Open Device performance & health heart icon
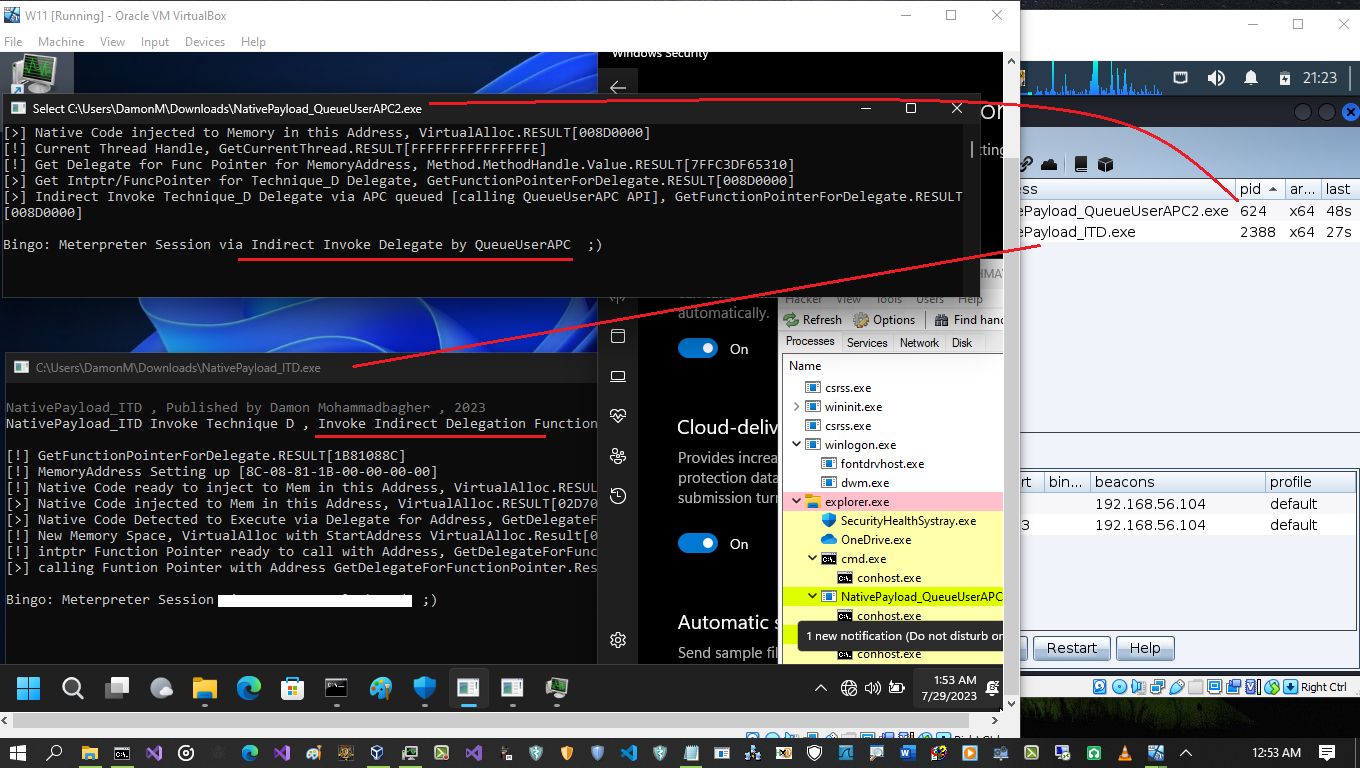This screenshot has width=1360, height=768. (618, 416)
